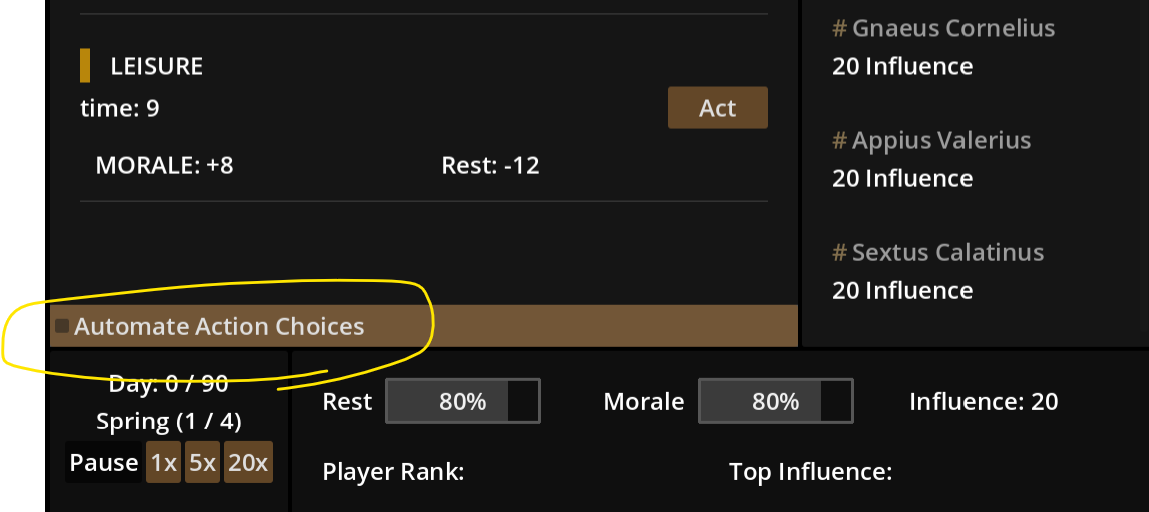
Task: Click the Rest: -12 effect text
Action: [x=490, y=165]
